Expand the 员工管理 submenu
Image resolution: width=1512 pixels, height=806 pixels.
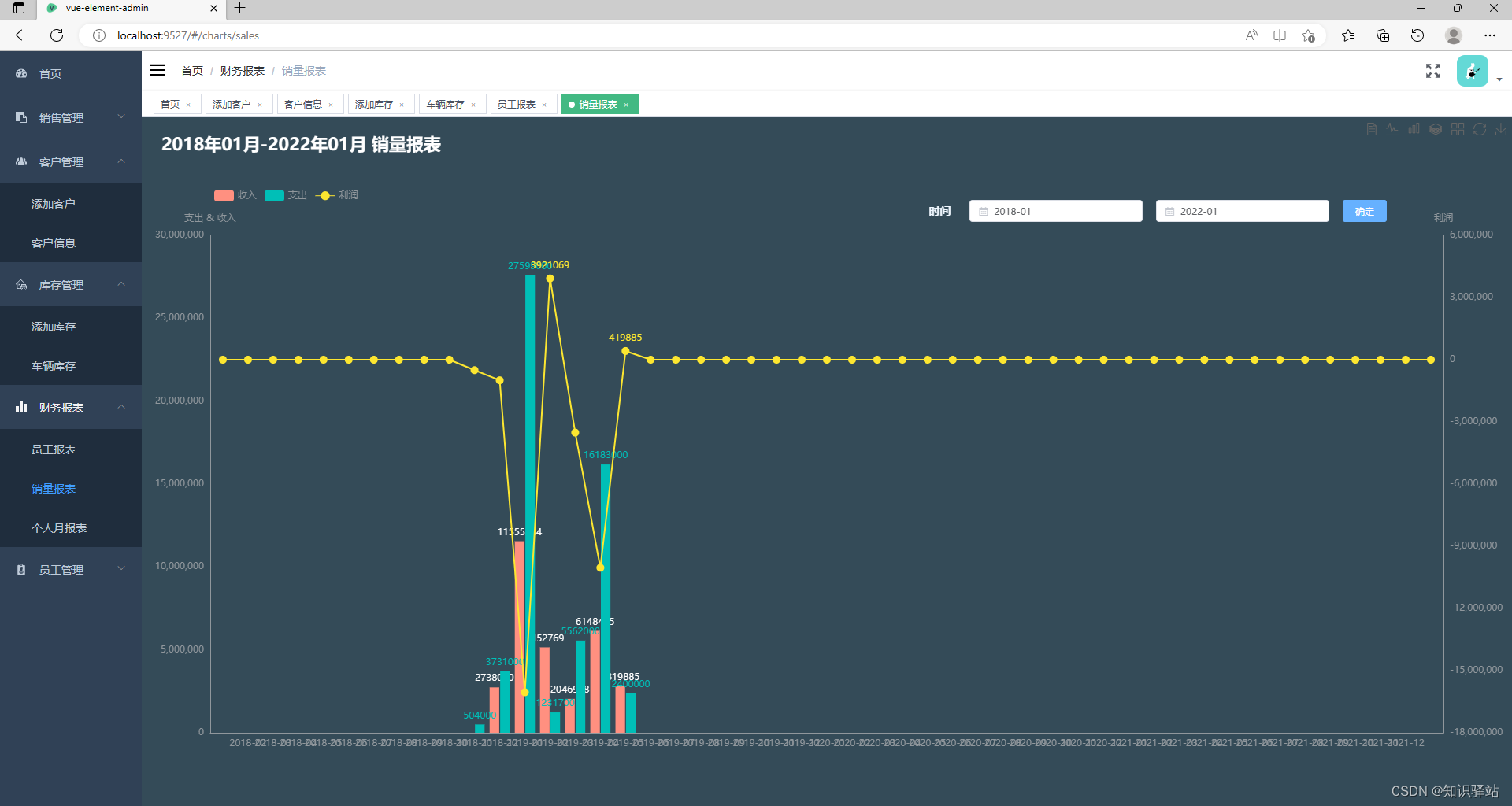121,568
